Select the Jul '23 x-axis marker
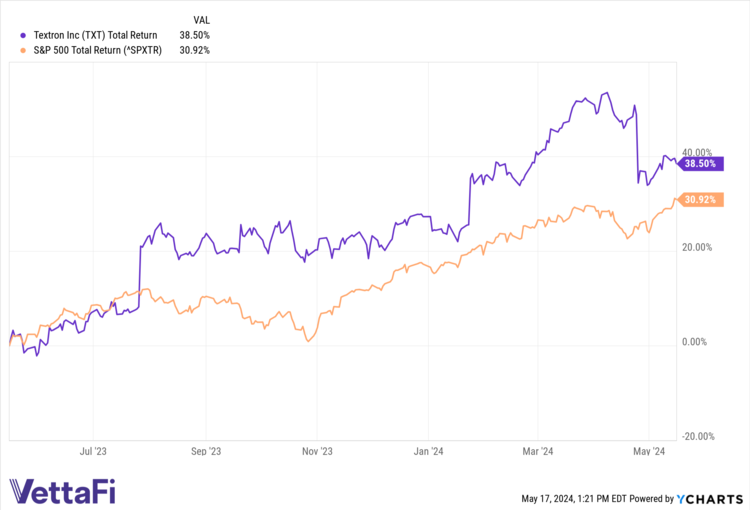This screenshot has height=510, width=750. point(93,452)
